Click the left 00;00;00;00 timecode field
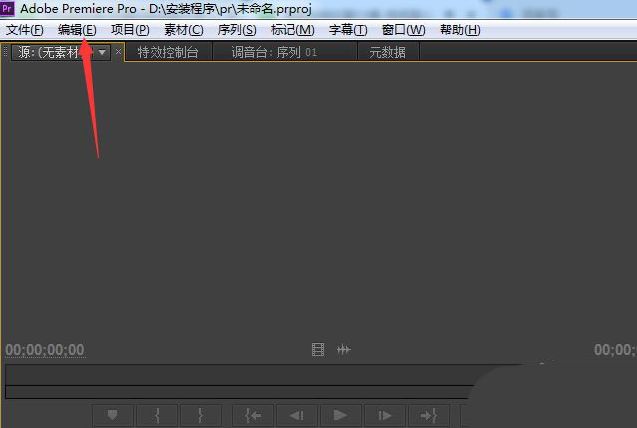Viewport: 637px width, 428px height. click(x=45, y=350)
